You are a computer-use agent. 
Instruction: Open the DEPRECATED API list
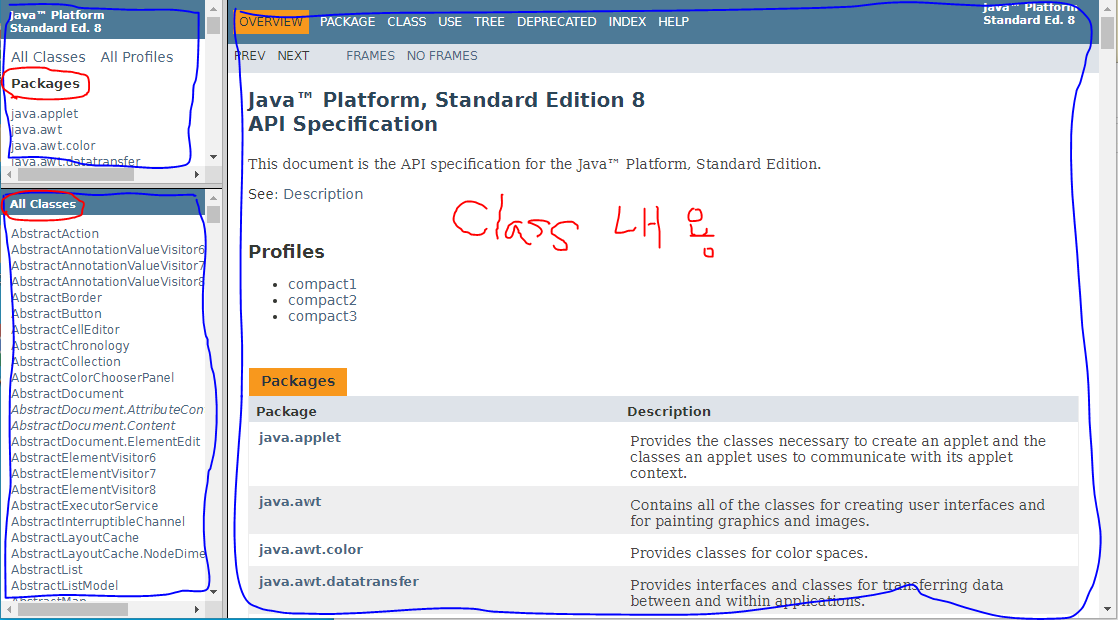(x=556, y=21)
